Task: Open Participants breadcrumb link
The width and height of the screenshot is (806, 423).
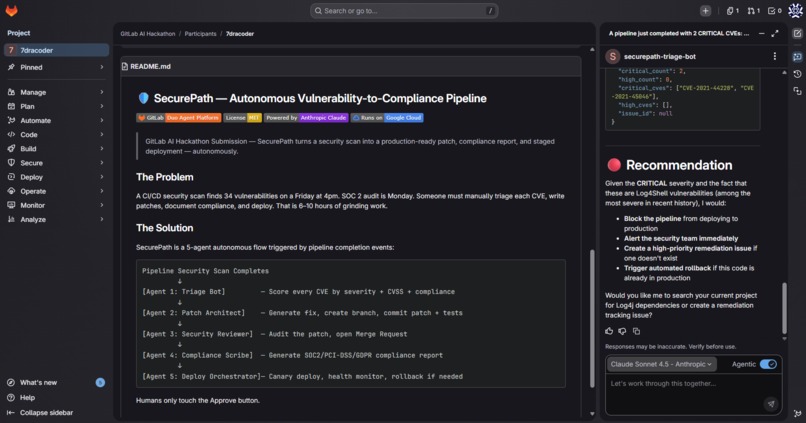Action: click(x=200, y=34)
